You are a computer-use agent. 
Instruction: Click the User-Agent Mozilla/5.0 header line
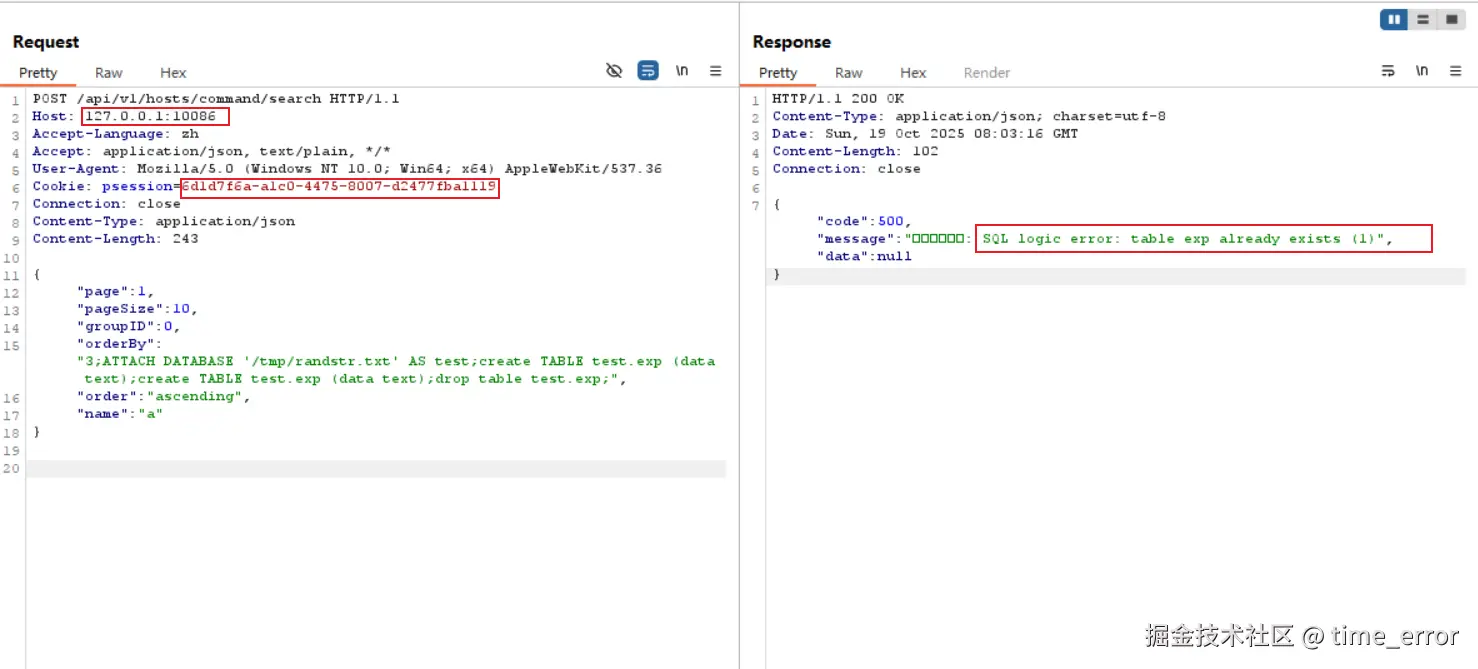[x=347, y=169]
